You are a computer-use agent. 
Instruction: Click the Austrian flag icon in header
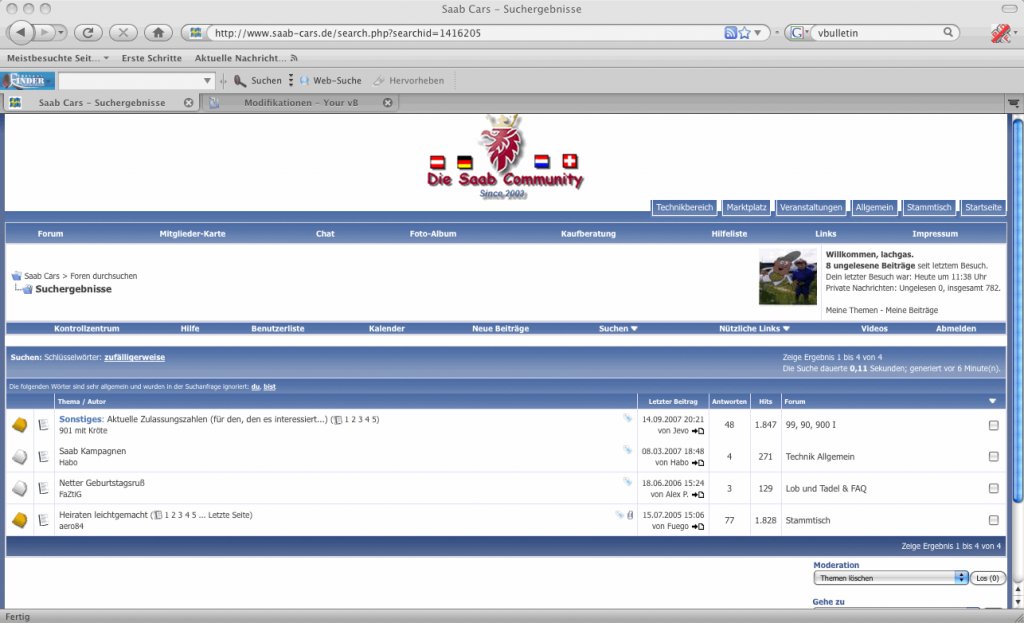coord(438,162)
